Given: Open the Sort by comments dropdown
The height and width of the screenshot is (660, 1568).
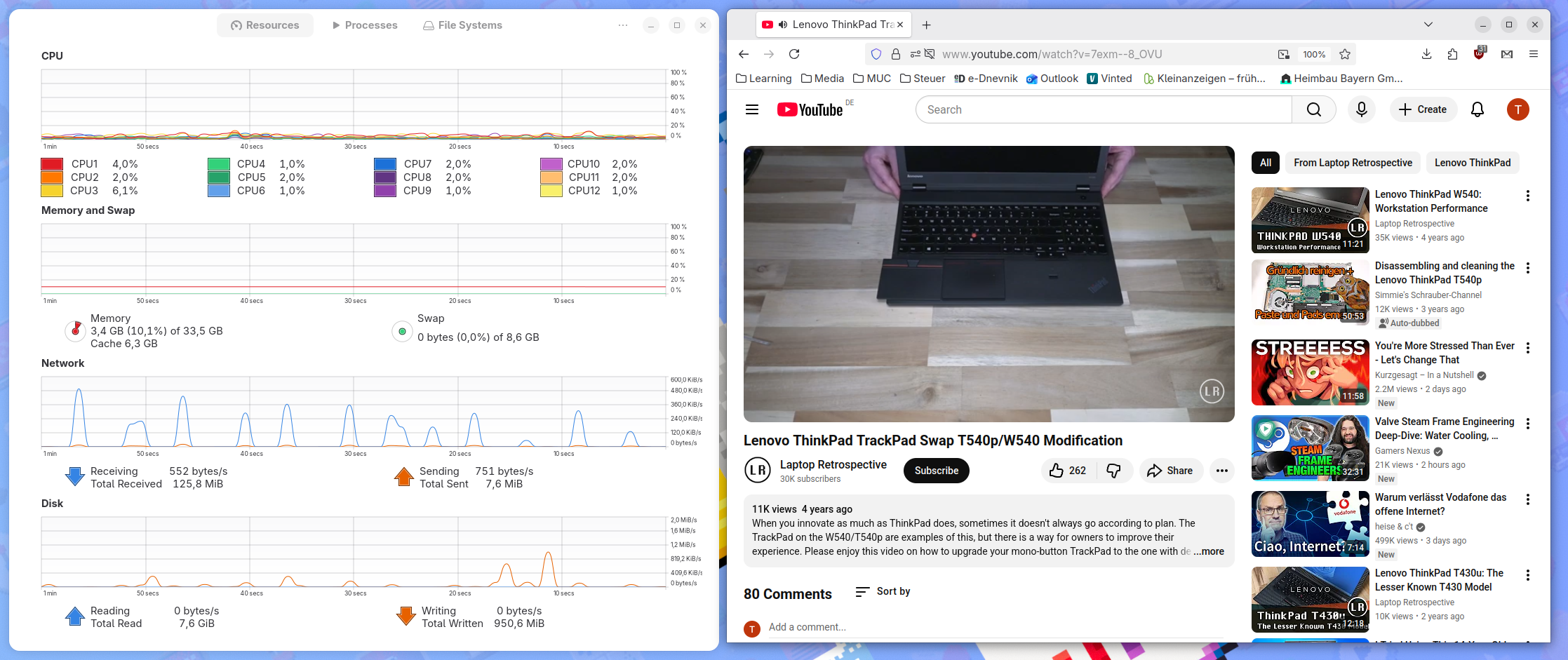Looking at the screenshot, I should click(x=883, y=591).
